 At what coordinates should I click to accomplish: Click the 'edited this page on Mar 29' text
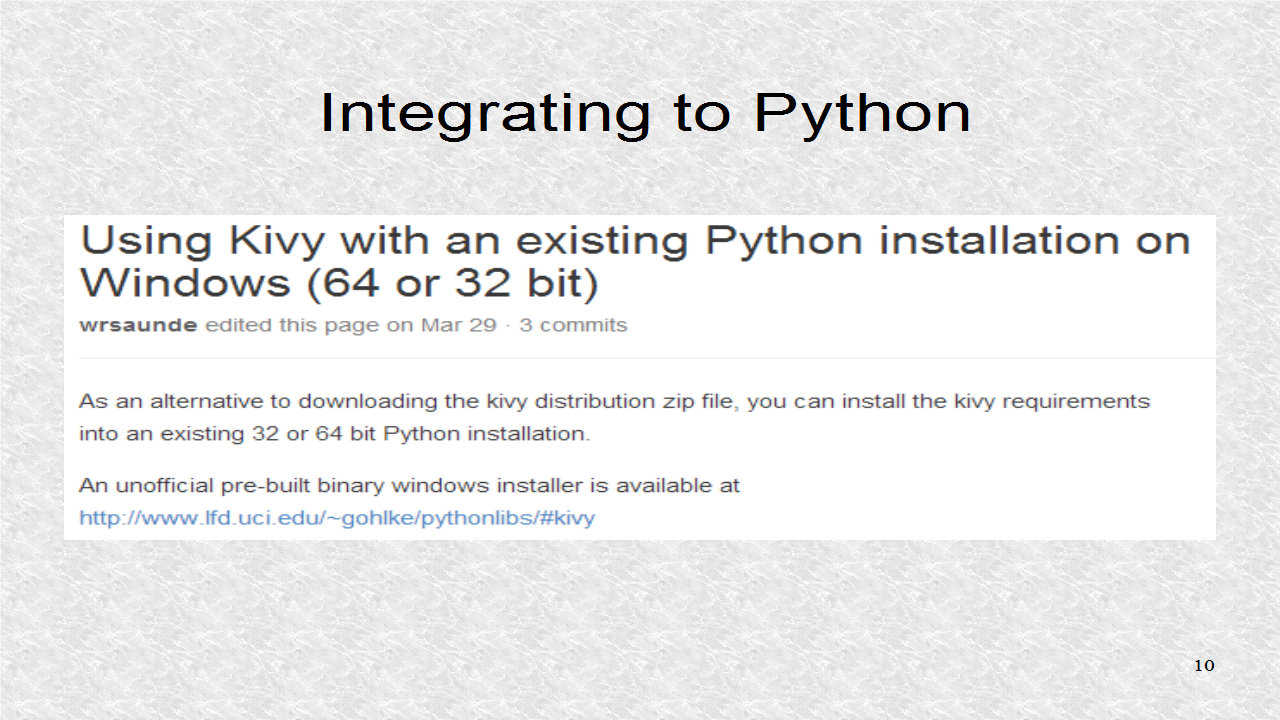click(350, 325)
